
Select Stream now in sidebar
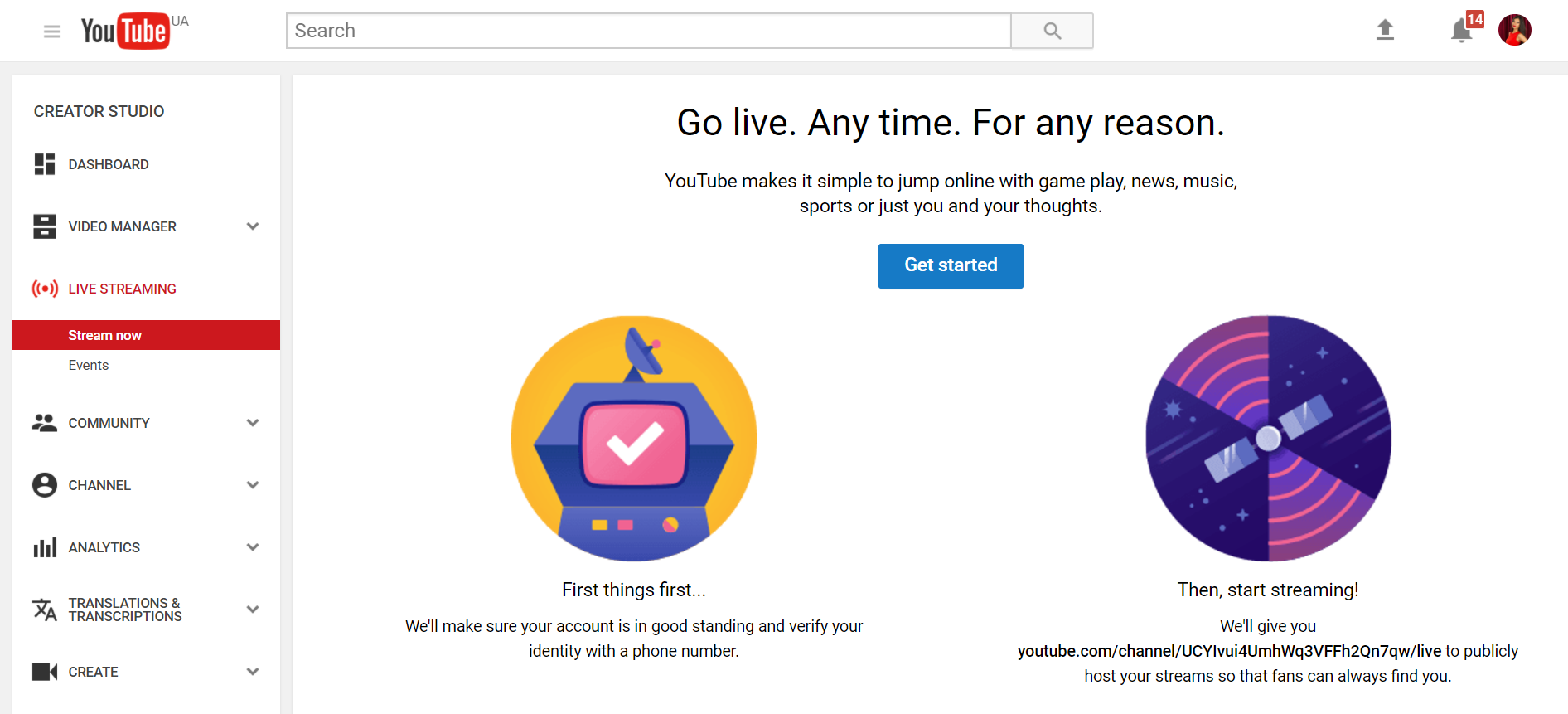tap(105, 335)
